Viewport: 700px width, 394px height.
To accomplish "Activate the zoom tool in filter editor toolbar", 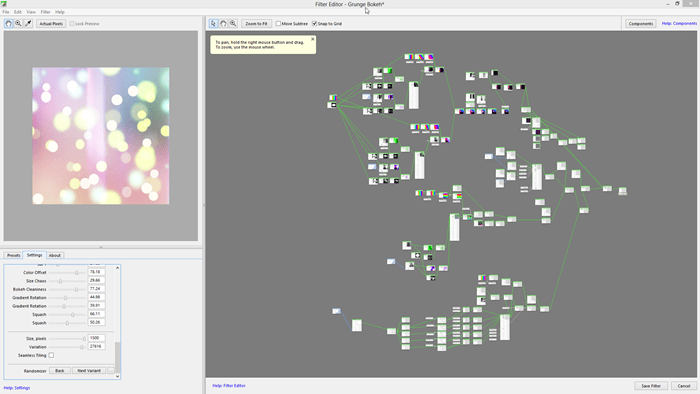I will point(233,24).
